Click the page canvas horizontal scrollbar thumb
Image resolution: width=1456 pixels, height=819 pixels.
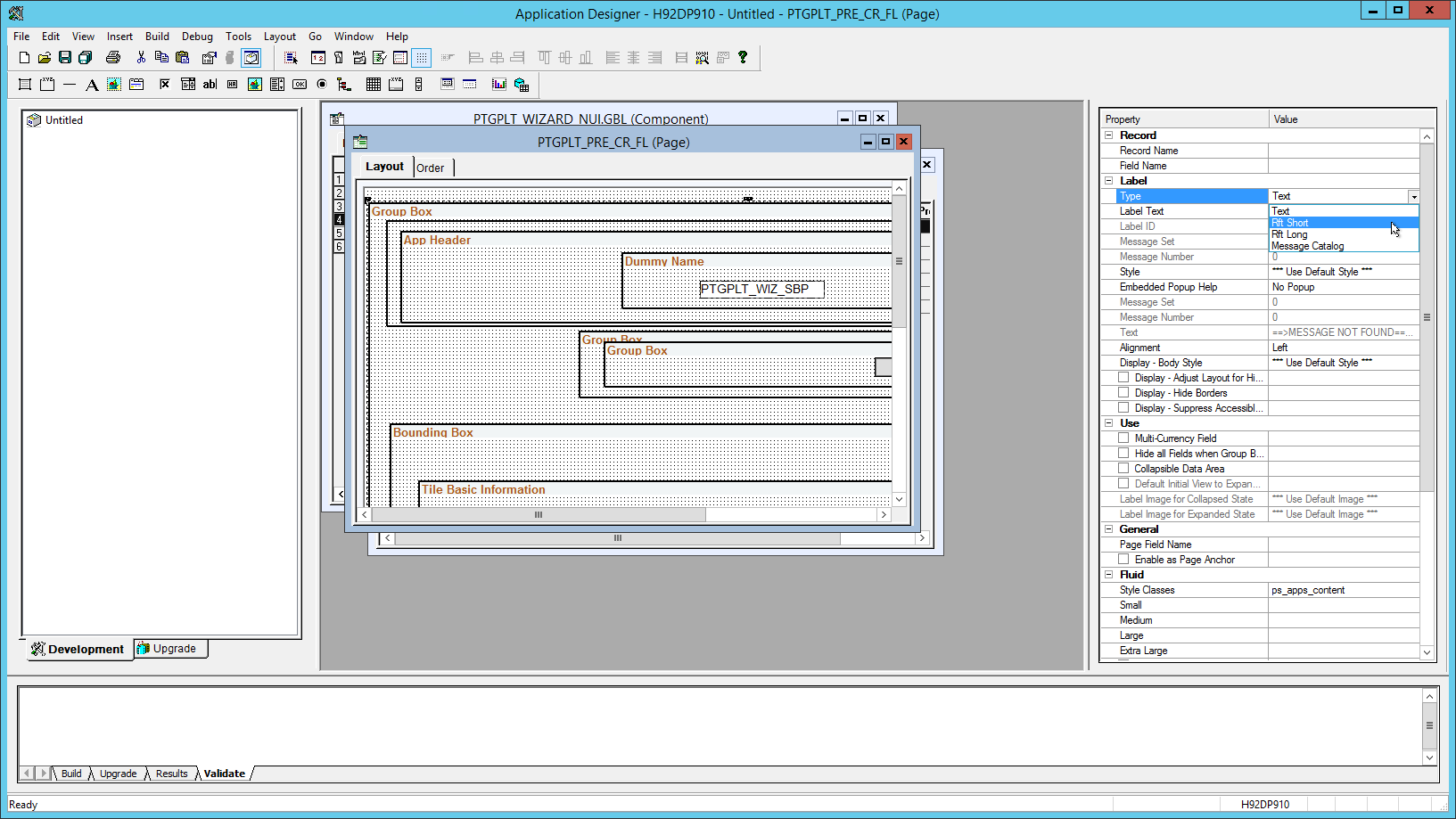click(x=539, y=514)
